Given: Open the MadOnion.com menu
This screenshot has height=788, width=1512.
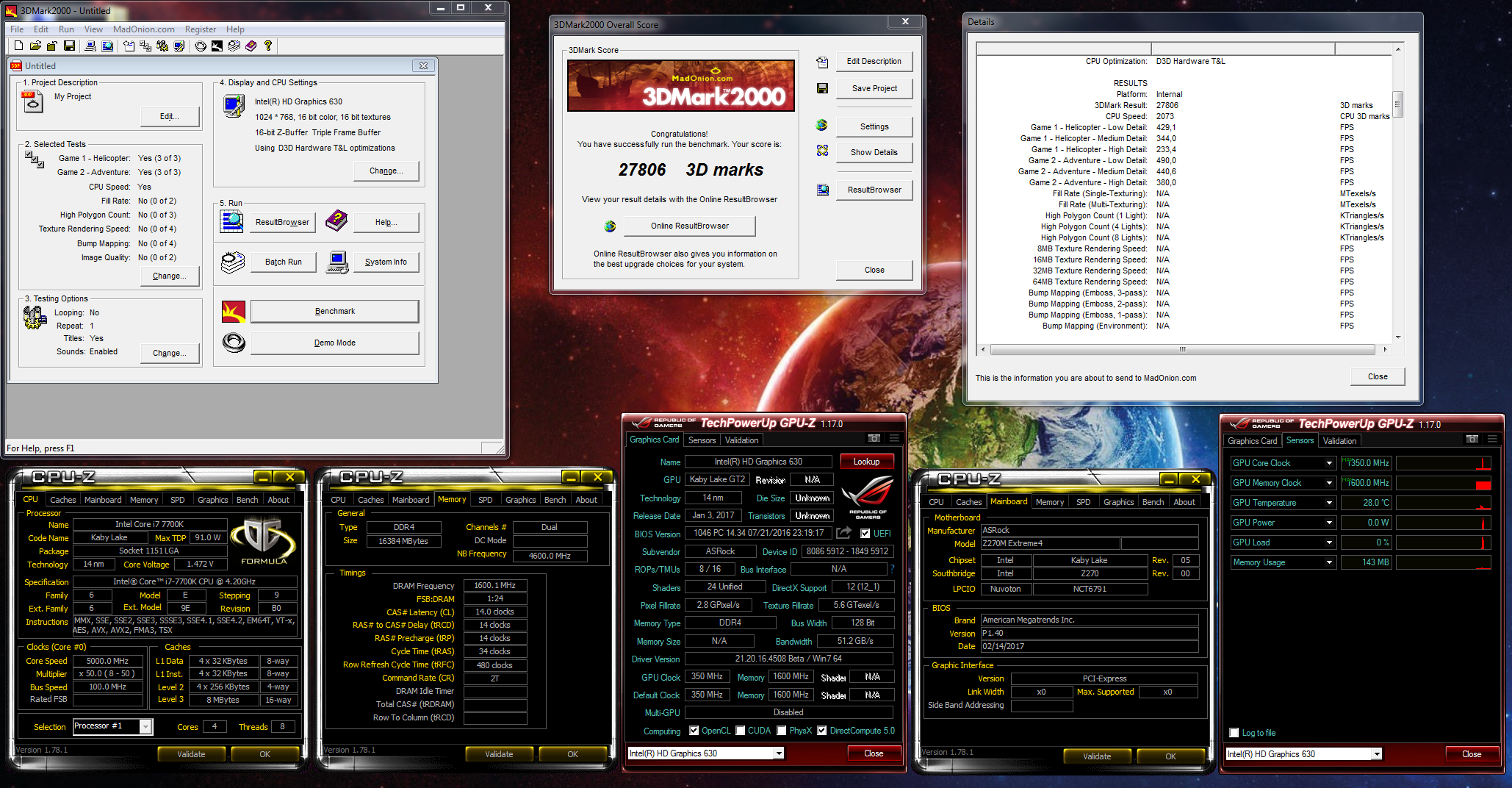Looking at the screenshot, I should 144,29.
